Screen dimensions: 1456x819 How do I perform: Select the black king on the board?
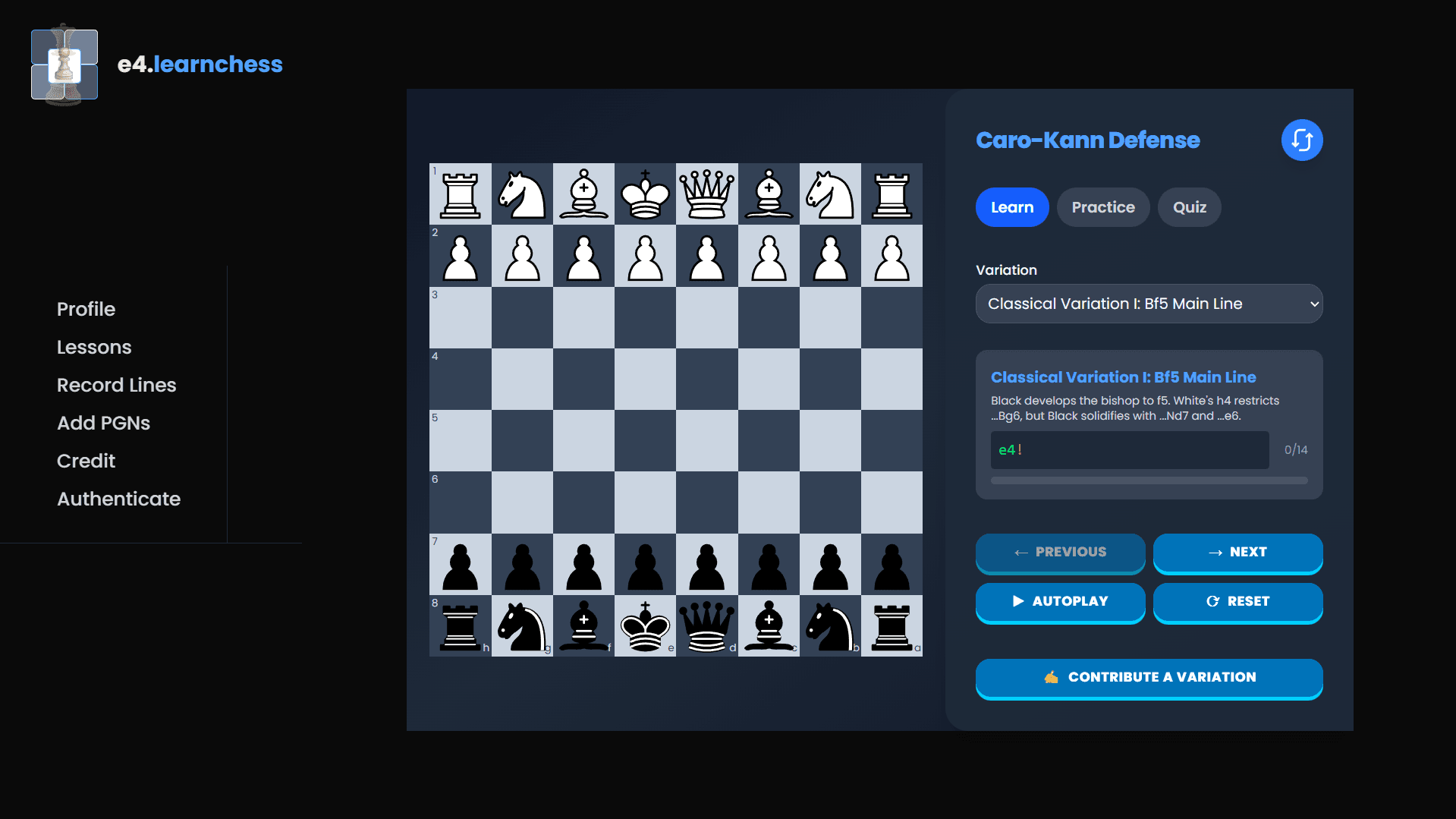point(645,626)
